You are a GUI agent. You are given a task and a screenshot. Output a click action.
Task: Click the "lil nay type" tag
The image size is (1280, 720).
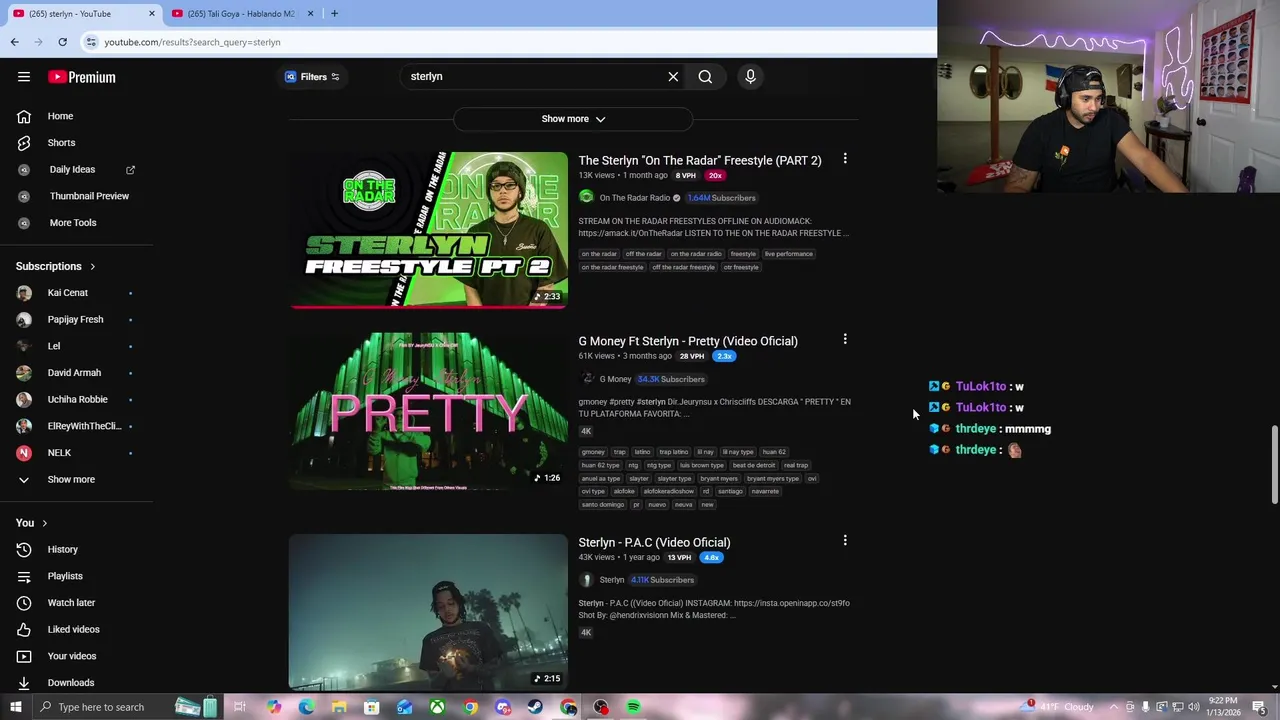[x=738, y=452]
